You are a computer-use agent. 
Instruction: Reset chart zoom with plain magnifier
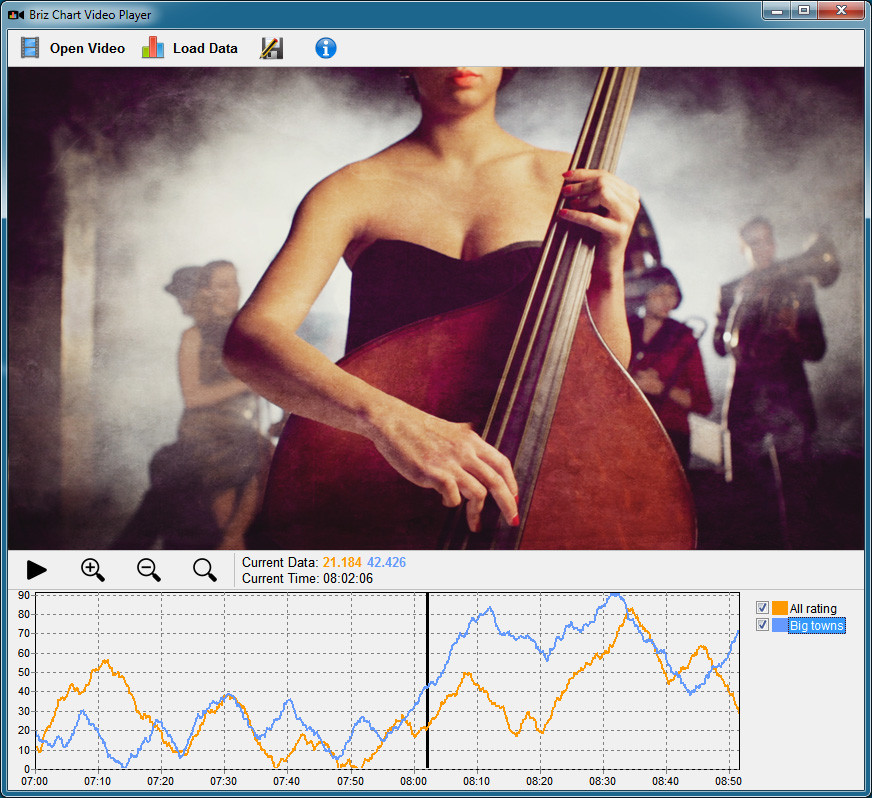[x=205, y=570]
